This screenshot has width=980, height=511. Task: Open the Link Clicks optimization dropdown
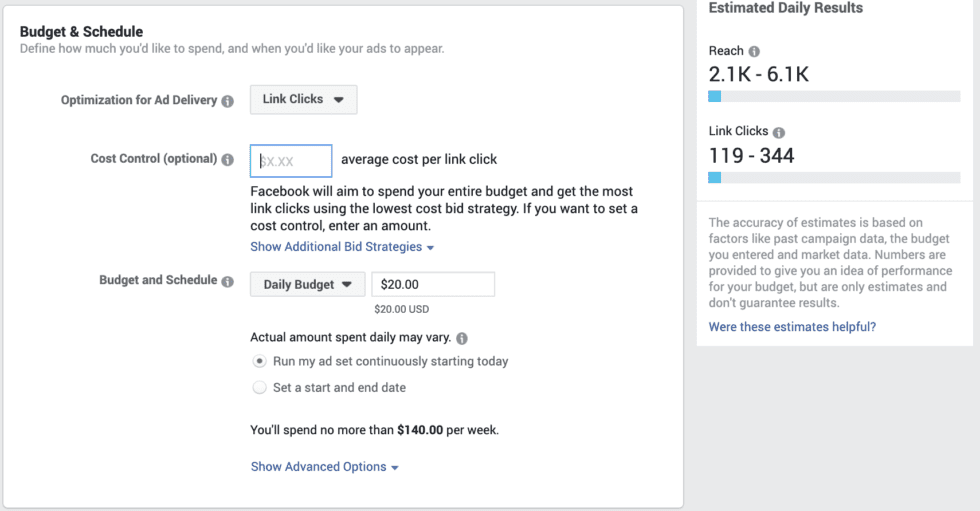(304, 99)
